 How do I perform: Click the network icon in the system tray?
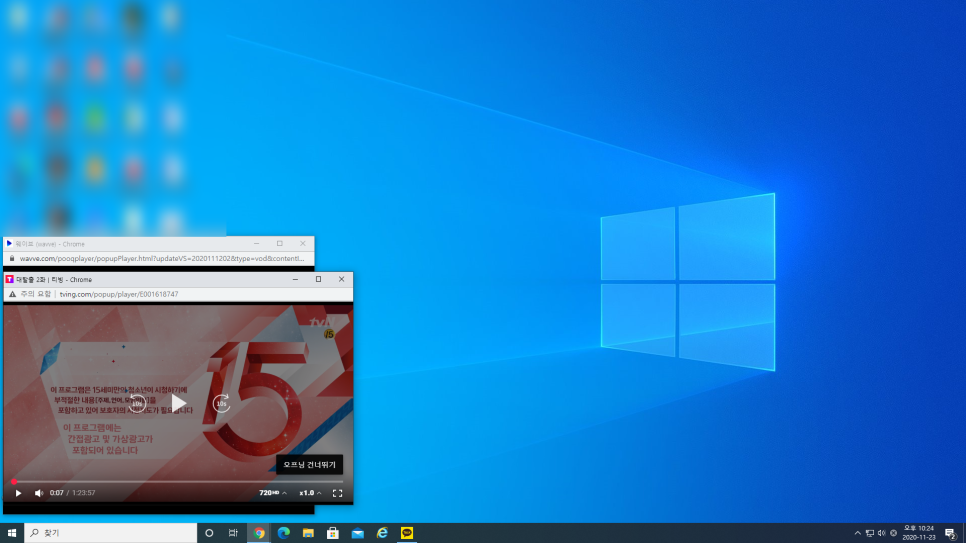pyautogui.click(x=869, y=533)
